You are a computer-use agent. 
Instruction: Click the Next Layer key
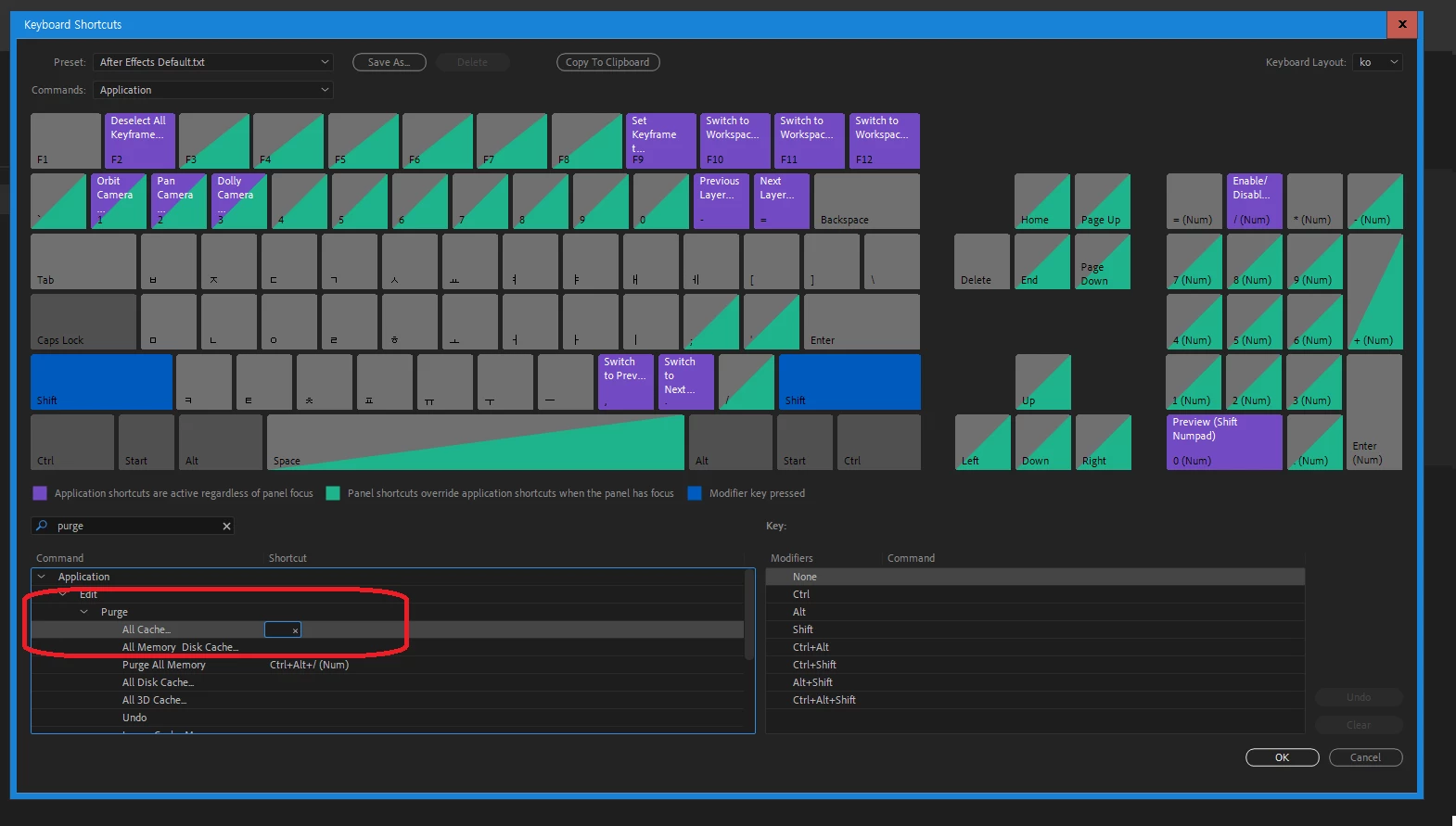point(782,201)
